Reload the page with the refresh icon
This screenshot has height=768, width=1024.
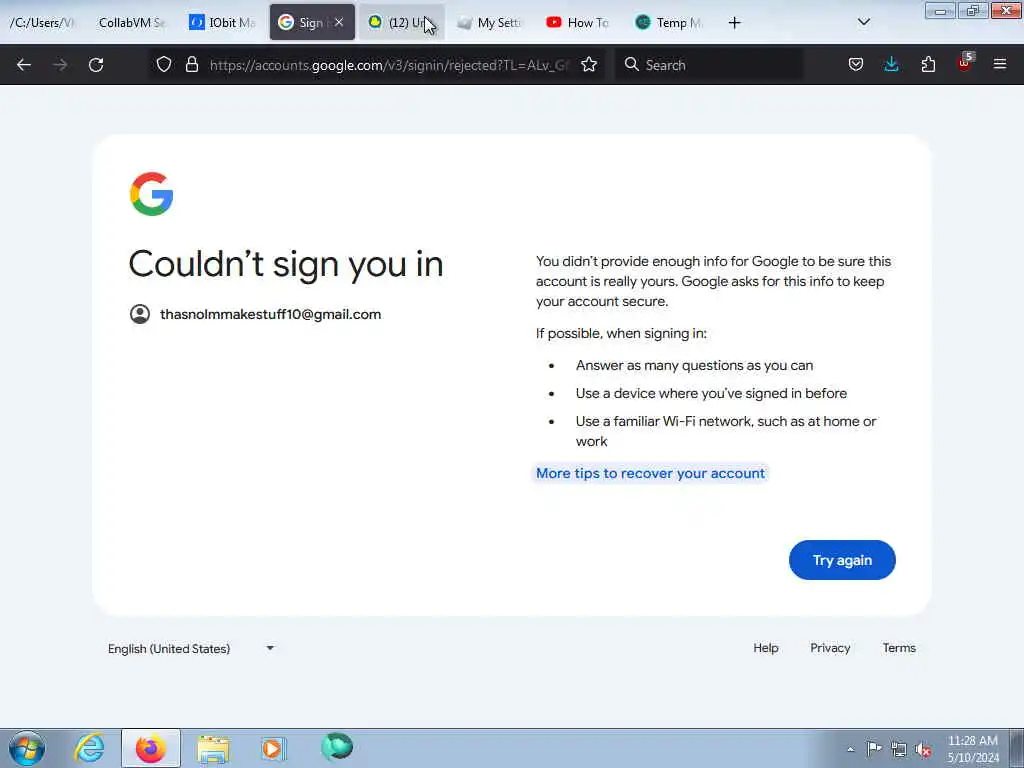tap(96, 65)
